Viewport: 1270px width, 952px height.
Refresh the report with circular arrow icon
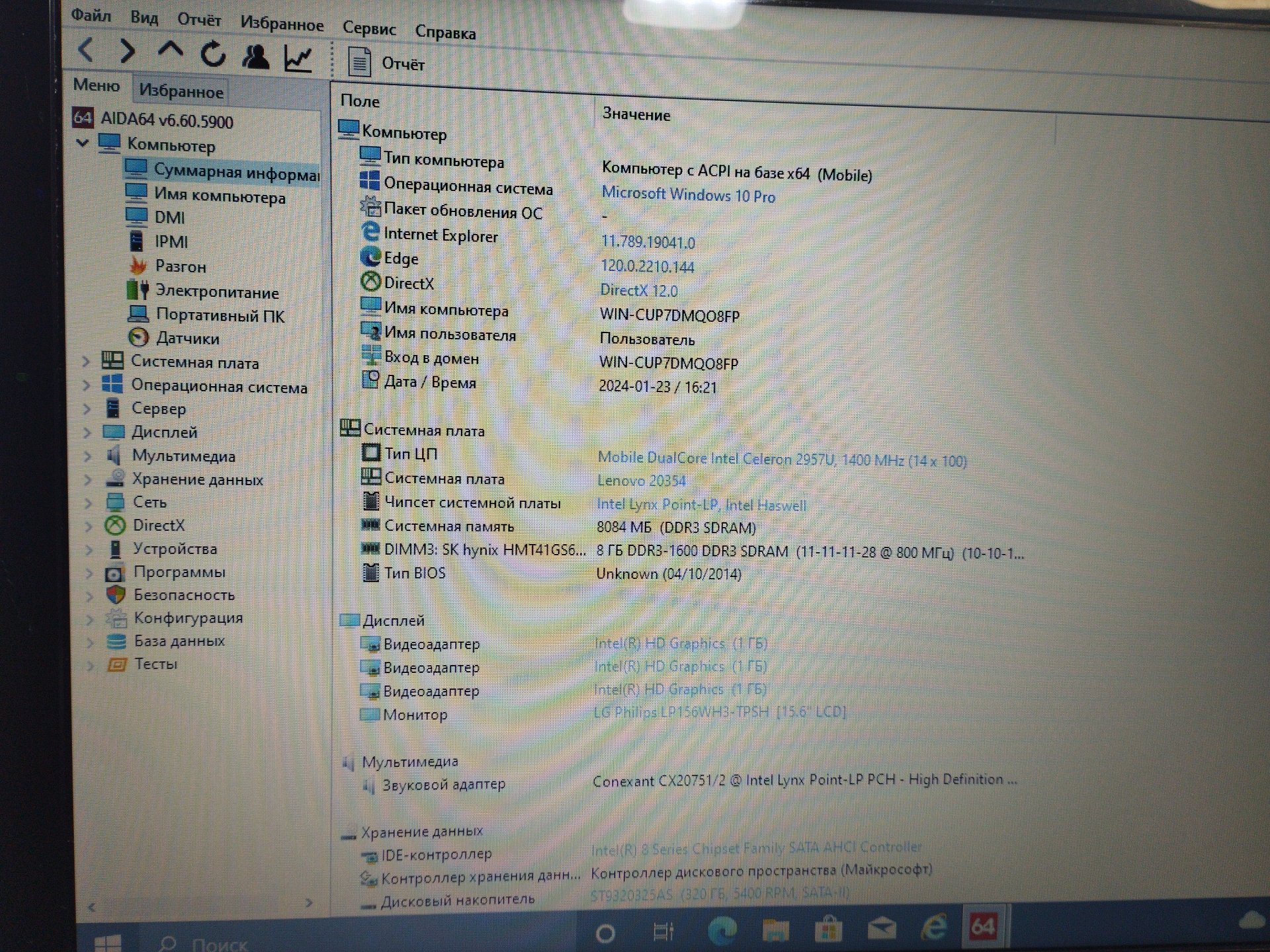click(x=213, y=54)
